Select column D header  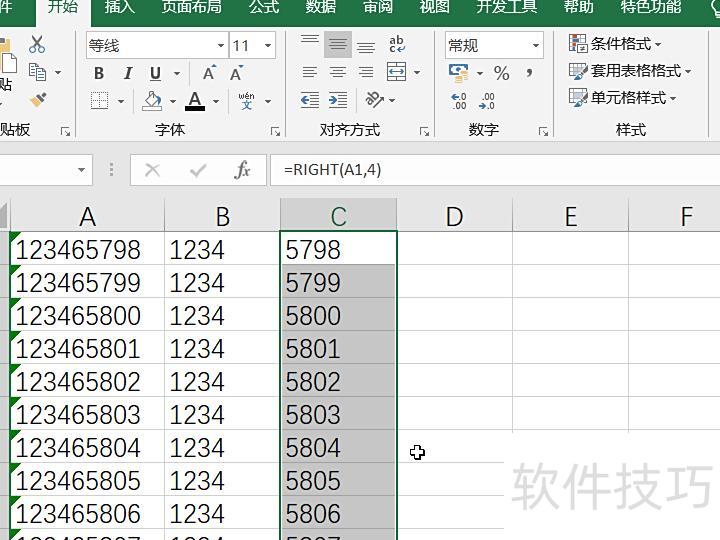tap(455, 216)
